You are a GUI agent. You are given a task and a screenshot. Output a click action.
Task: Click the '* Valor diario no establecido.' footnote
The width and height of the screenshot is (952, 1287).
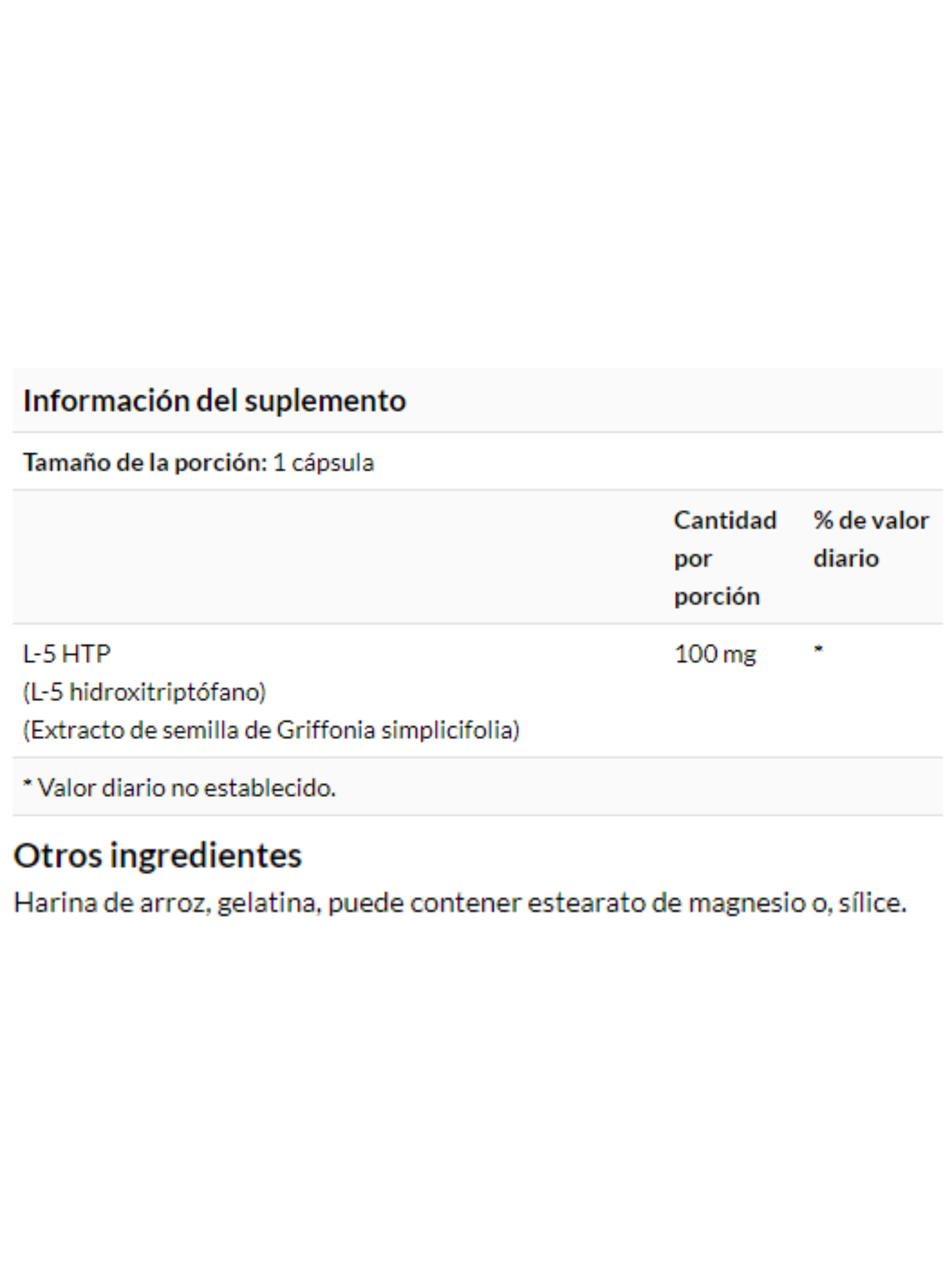pyautogui.click(x=179, y=787)
